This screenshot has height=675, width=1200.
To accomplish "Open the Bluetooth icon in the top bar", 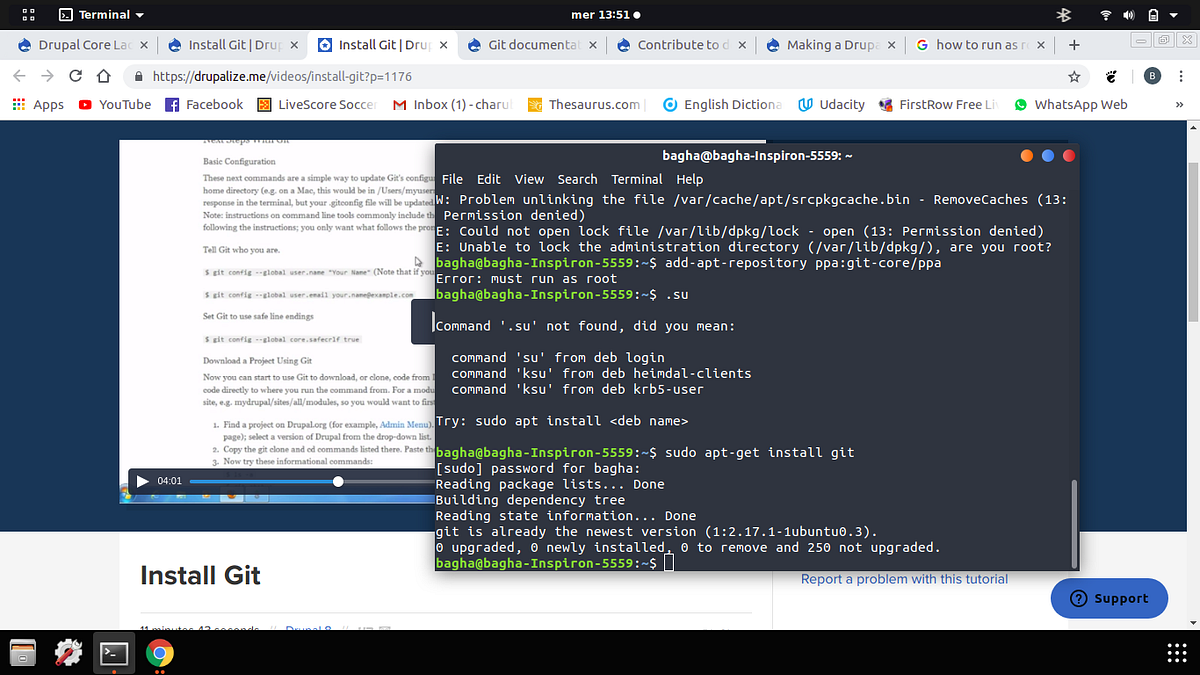I will [x=1063, y=15].
